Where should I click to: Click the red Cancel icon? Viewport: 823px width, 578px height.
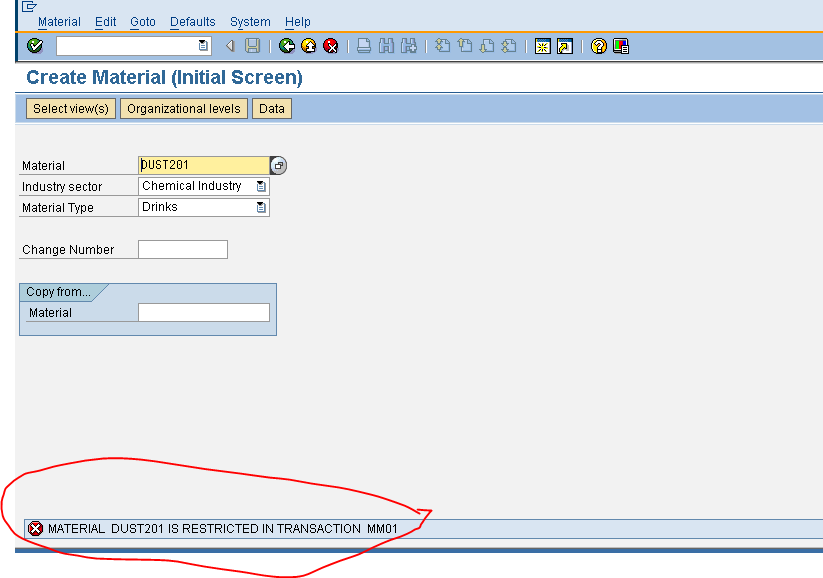pyautogui.click(x=331, y=45)
